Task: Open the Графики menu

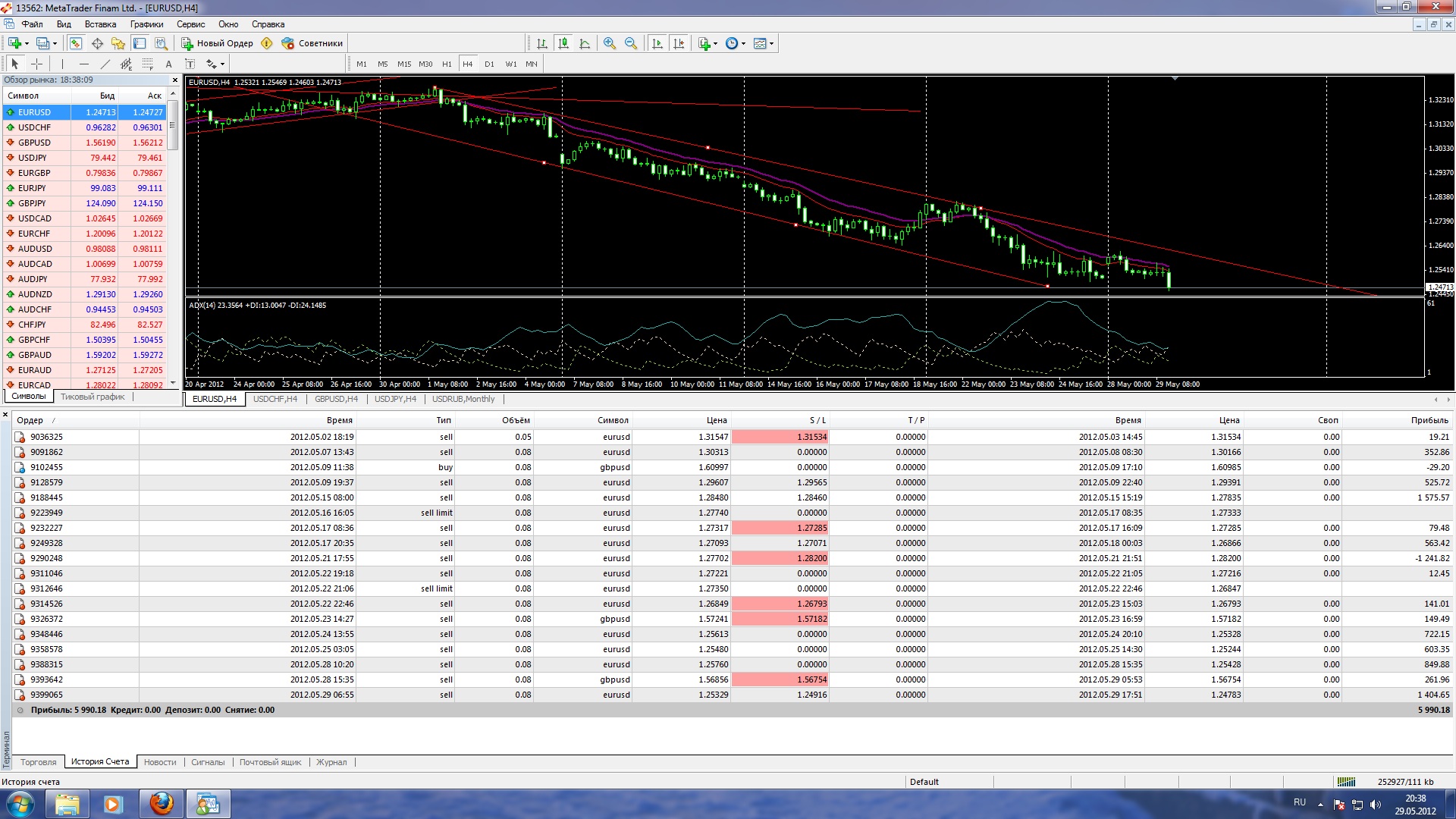Action: click(146, 24)
